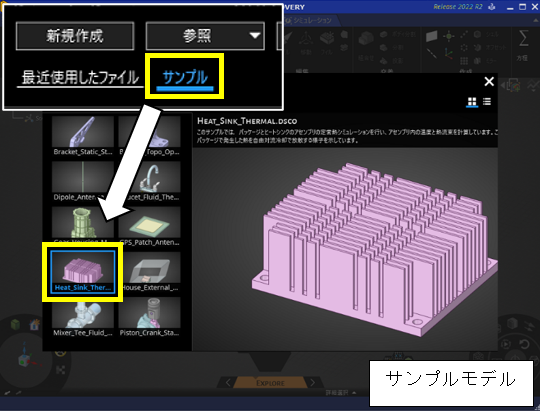
Task: Click the rotate/reset arrow in right HUD
Action: (x=525, y=344)
